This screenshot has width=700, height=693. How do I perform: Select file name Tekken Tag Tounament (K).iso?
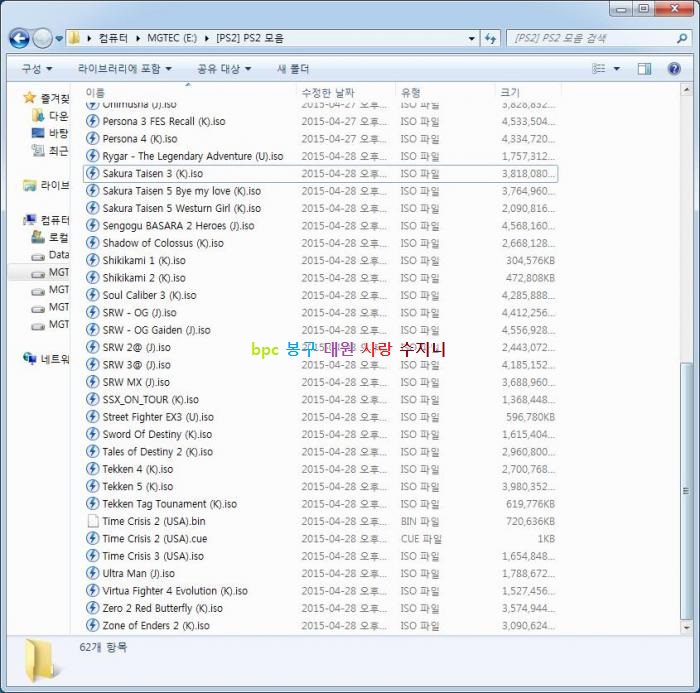(x=170, y=504)
